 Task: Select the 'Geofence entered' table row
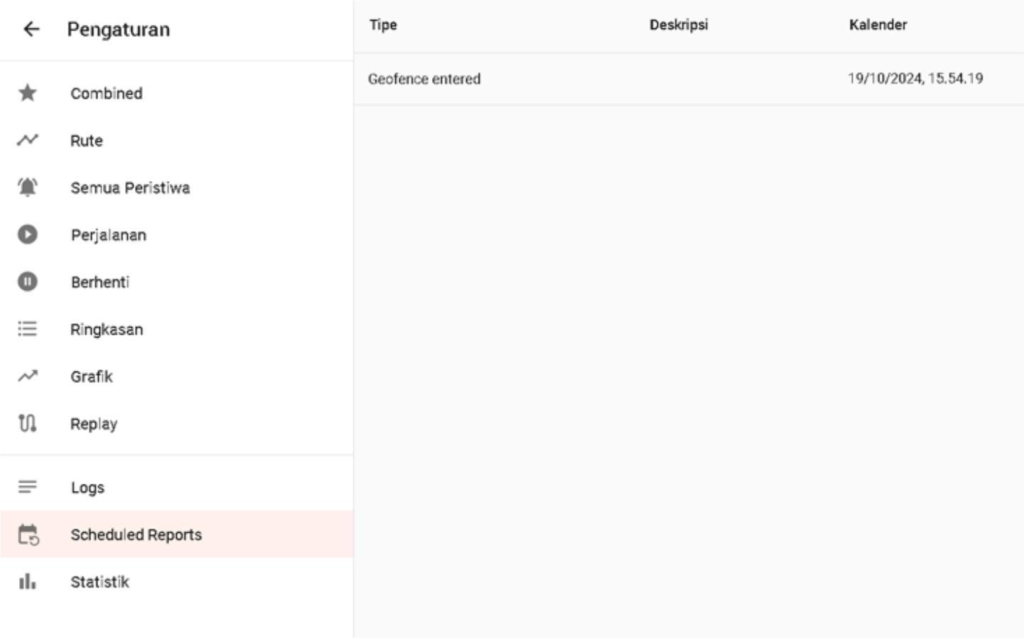[424, 79]
